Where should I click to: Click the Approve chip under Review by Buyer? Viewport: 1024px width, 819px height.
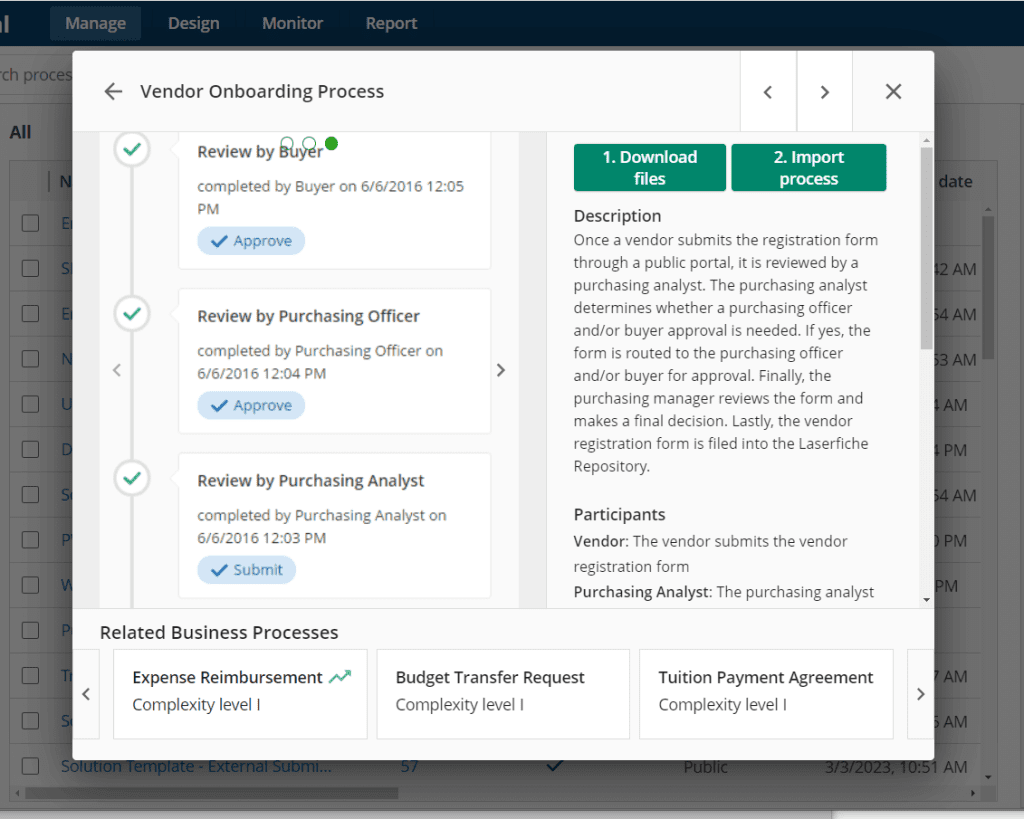pos(251,241)
